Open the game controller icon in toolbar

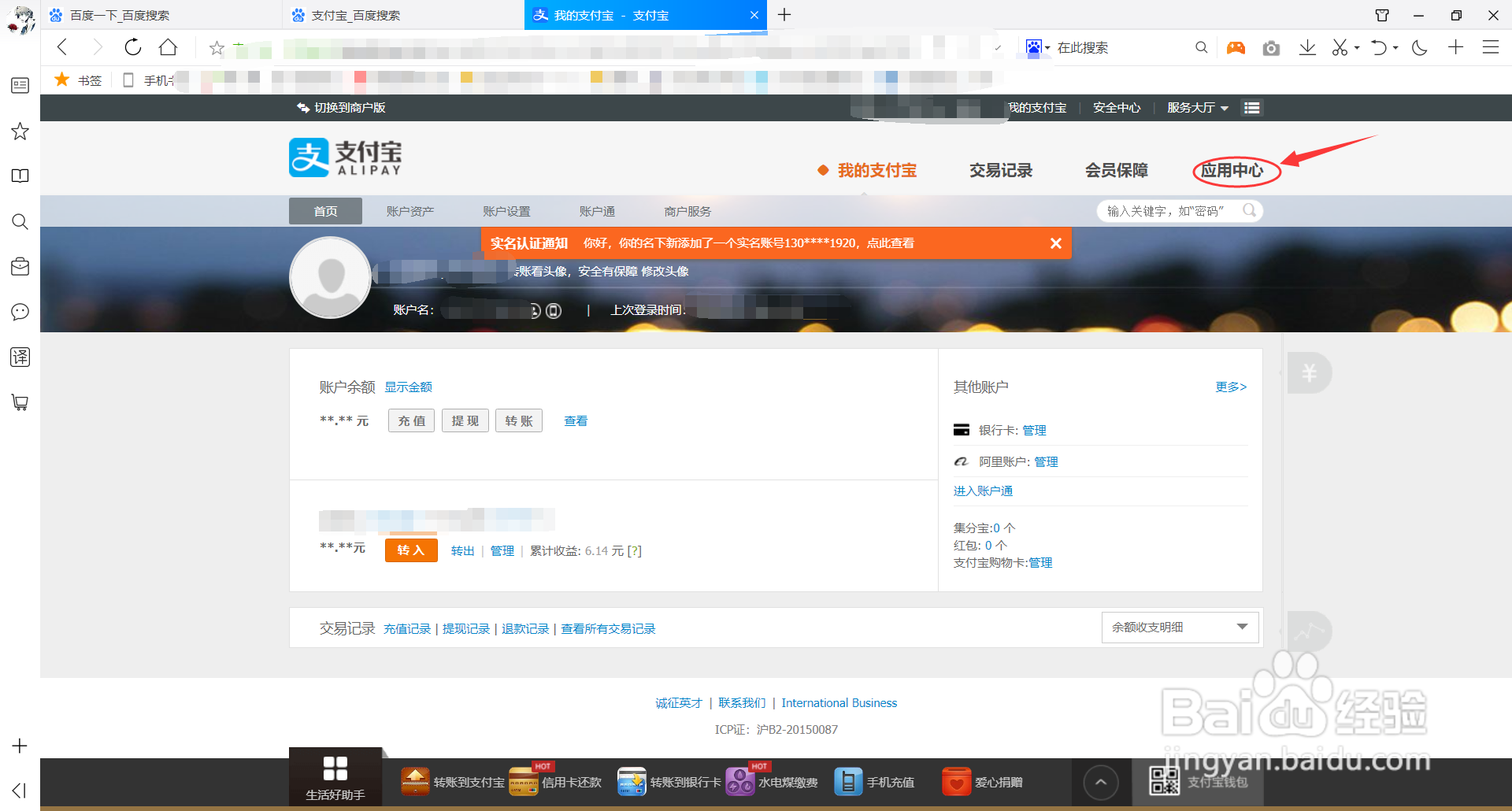coord(1236,48)
